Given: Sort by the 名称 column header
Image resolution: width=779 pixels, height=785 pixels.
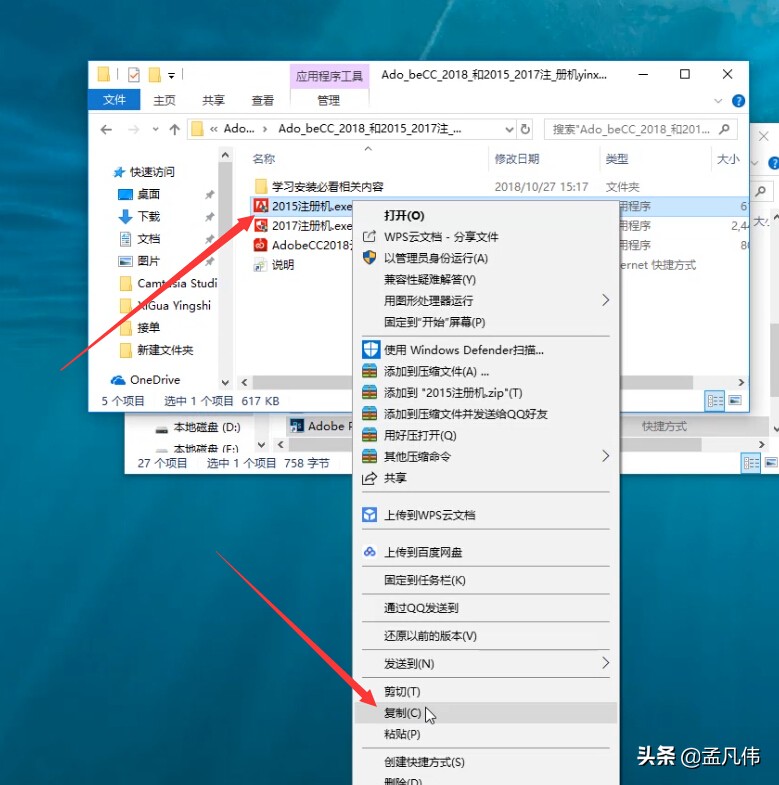Looking at the screenshot, I should (264, 159).
